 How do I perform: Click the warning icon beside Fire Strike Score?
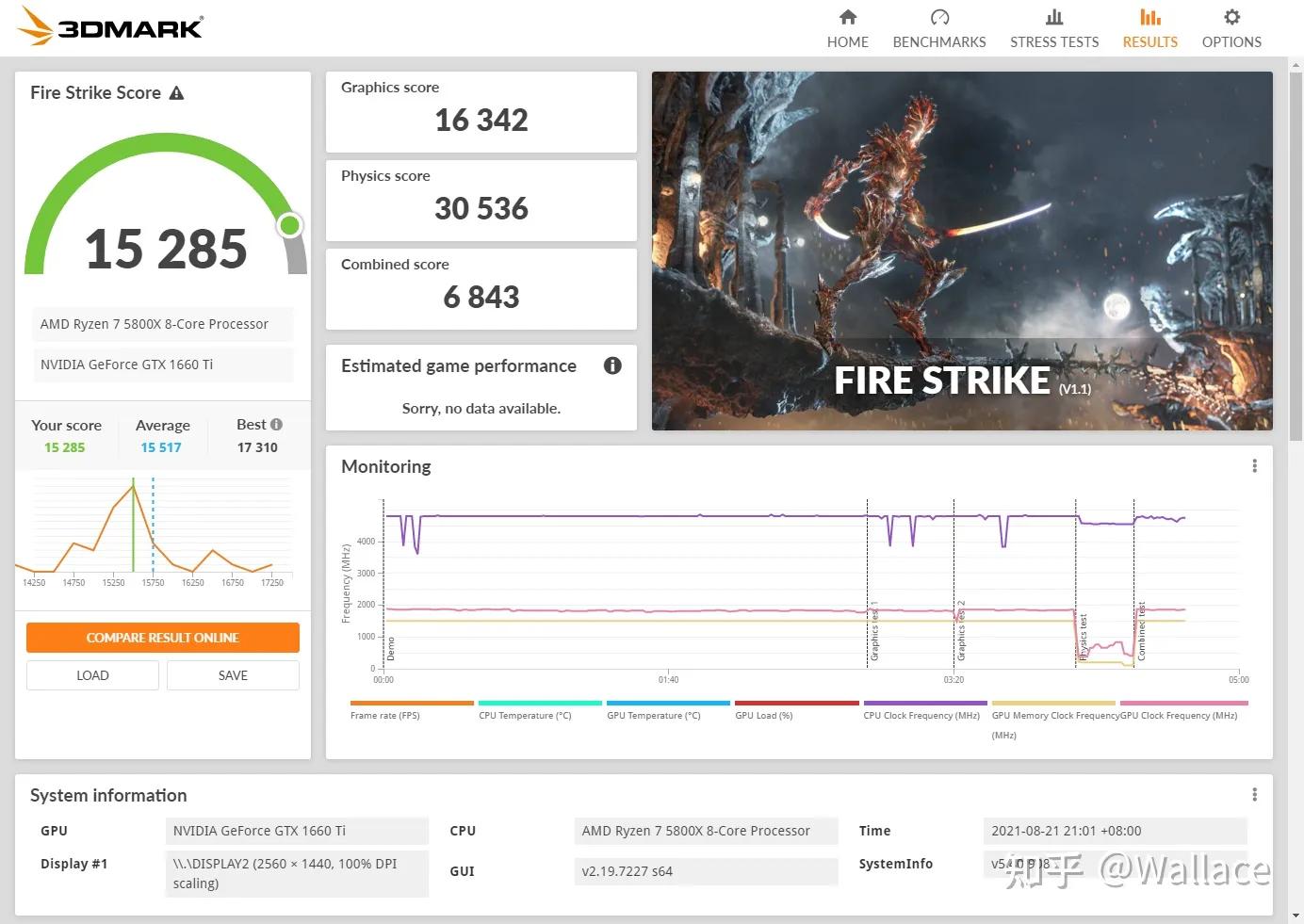[x=177, y=92]
